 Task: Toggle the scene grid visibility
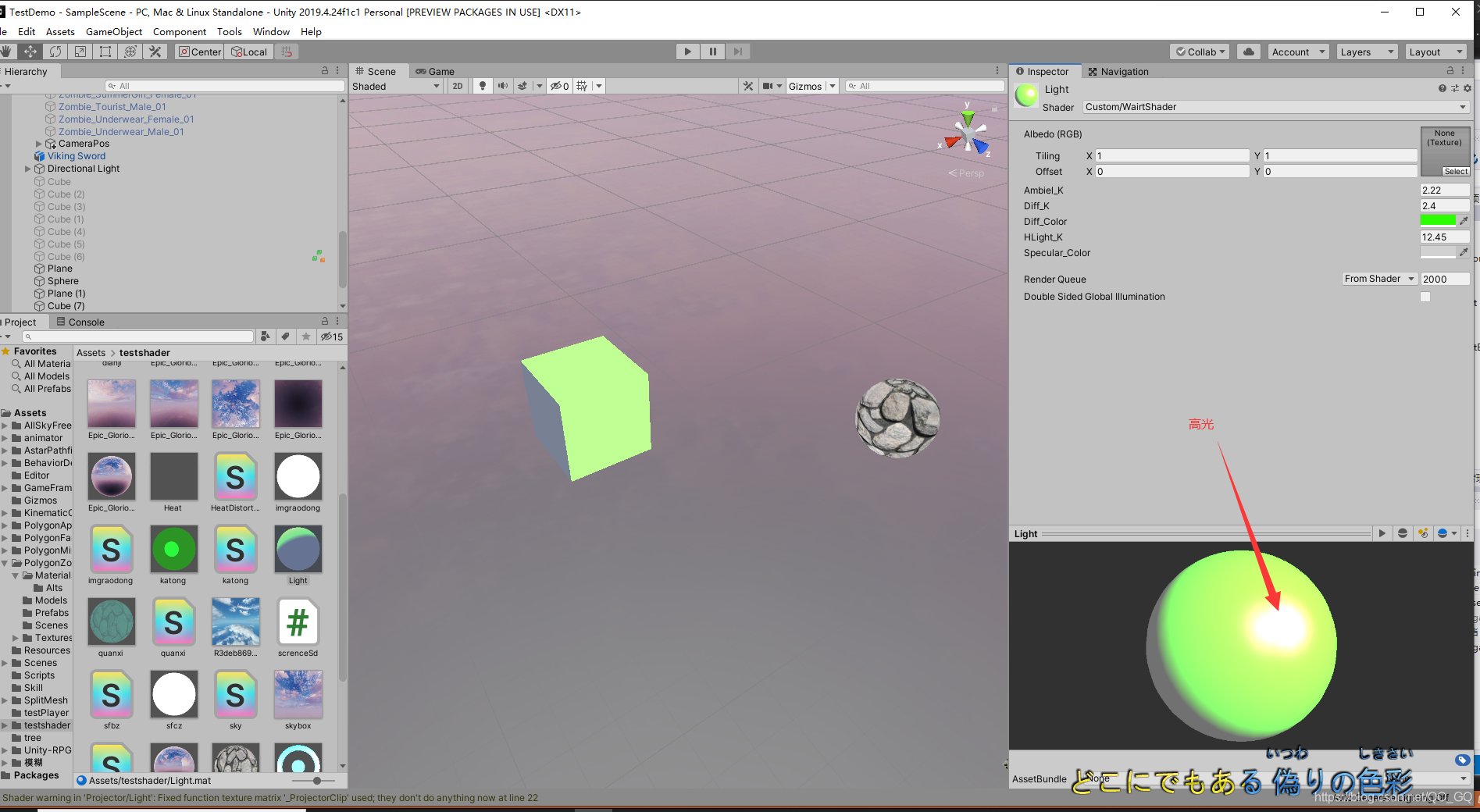582,86
